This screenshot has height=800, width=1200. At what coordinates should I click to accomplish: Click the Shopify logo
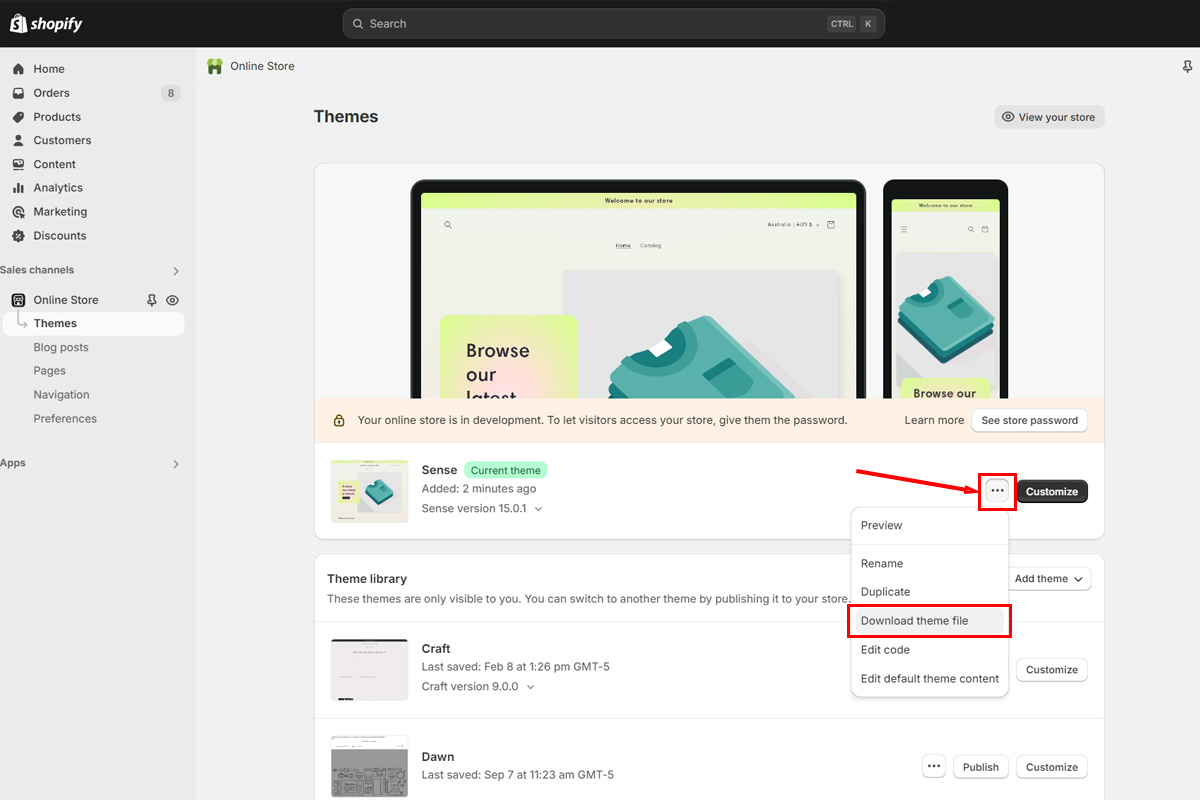pos(46,23)
